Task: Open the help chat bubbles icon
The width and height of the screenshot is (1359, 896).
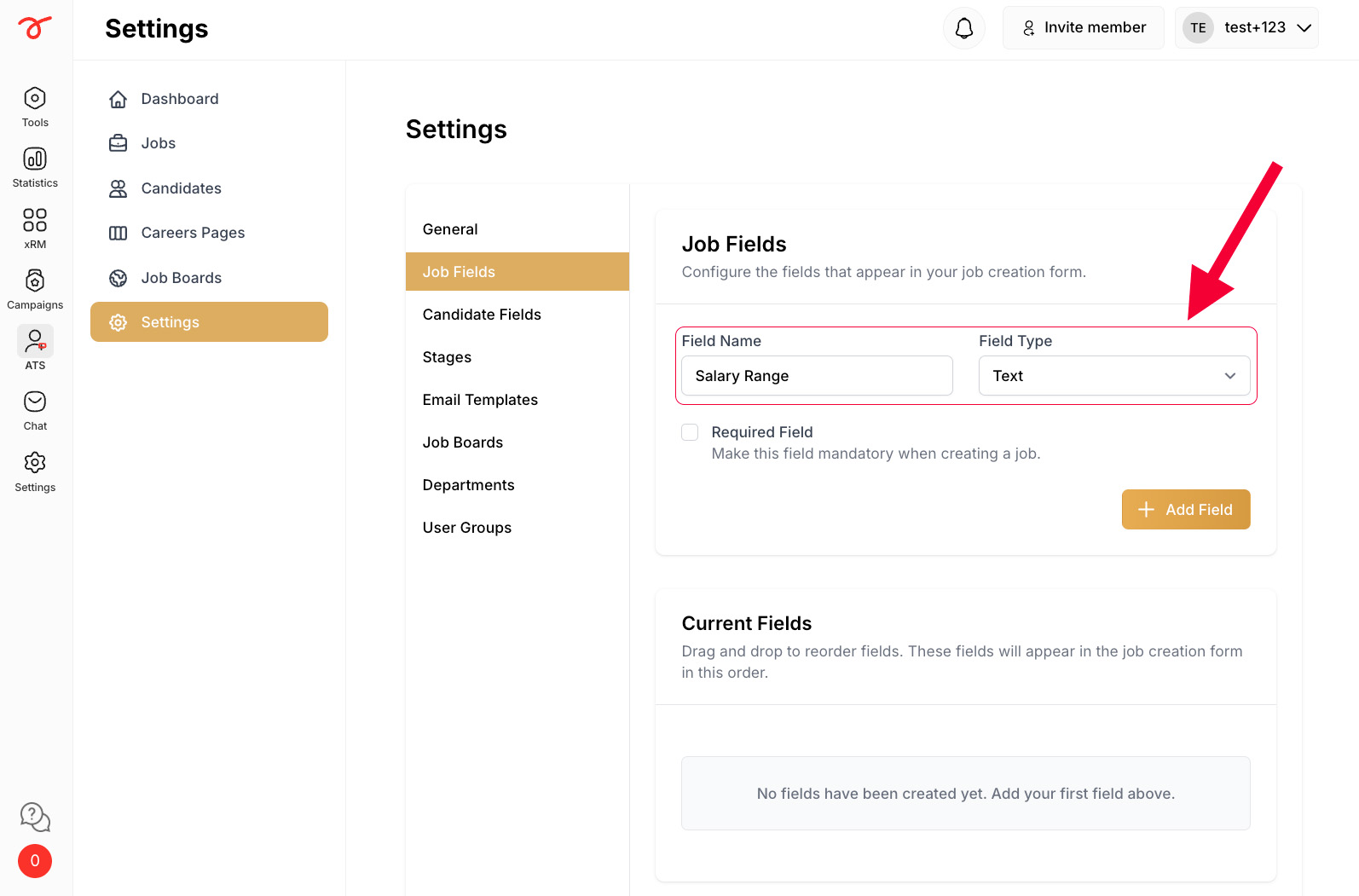Action: coord(35,817)
